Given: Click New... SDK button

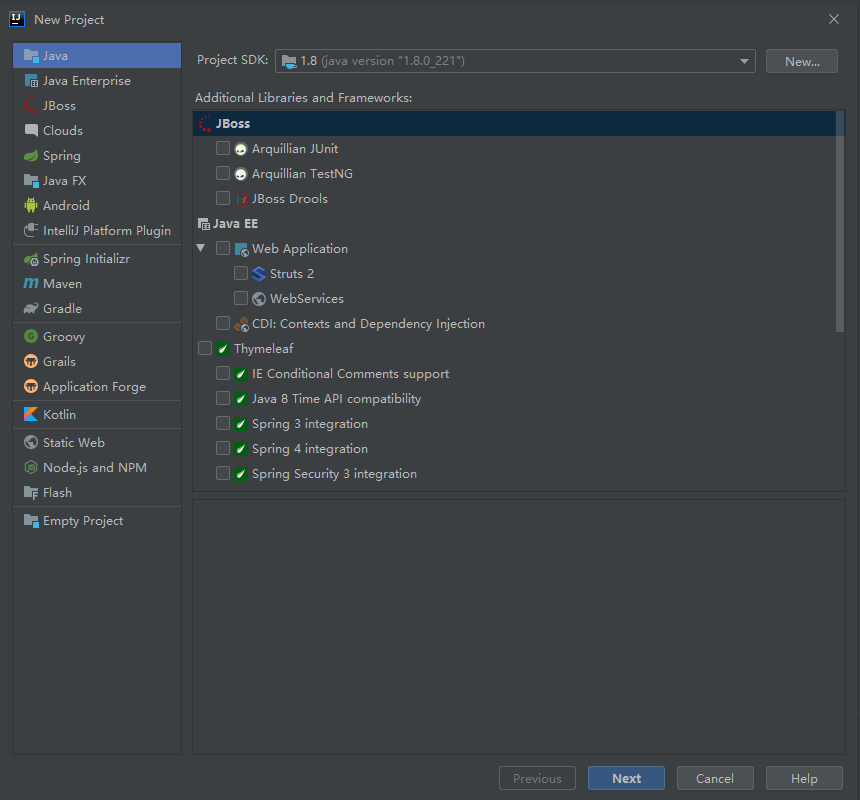Looking at the screenshot, I should pos(801,61).
